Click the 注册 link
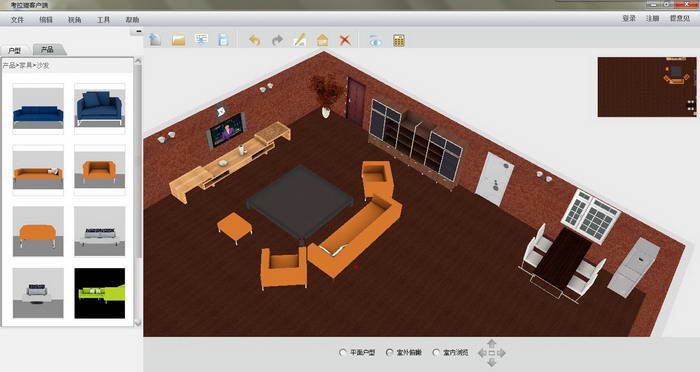This screenshot has height=372, width=700. pyautogui.click(x=652, y=18)
